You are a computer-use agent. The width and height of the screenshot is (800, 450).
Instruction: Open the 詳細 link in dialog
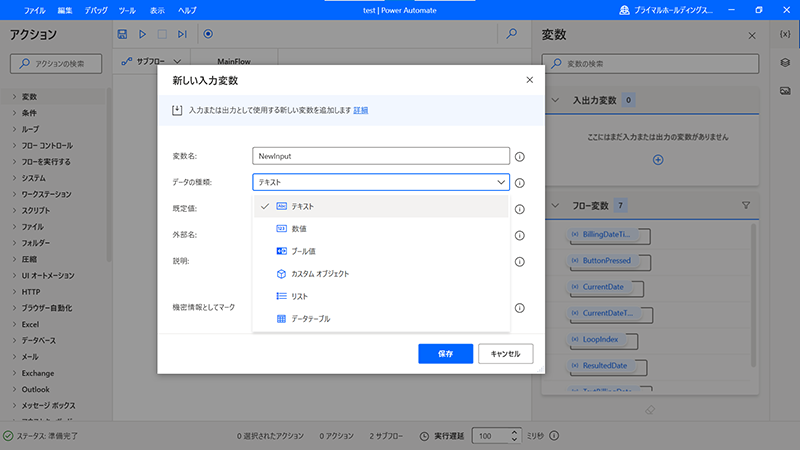click(x=360, y=110)
